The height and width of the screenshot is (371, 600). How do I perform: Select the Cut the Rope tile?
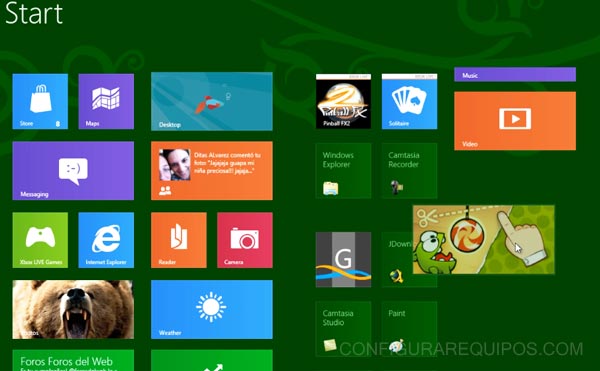pos(484,239)
